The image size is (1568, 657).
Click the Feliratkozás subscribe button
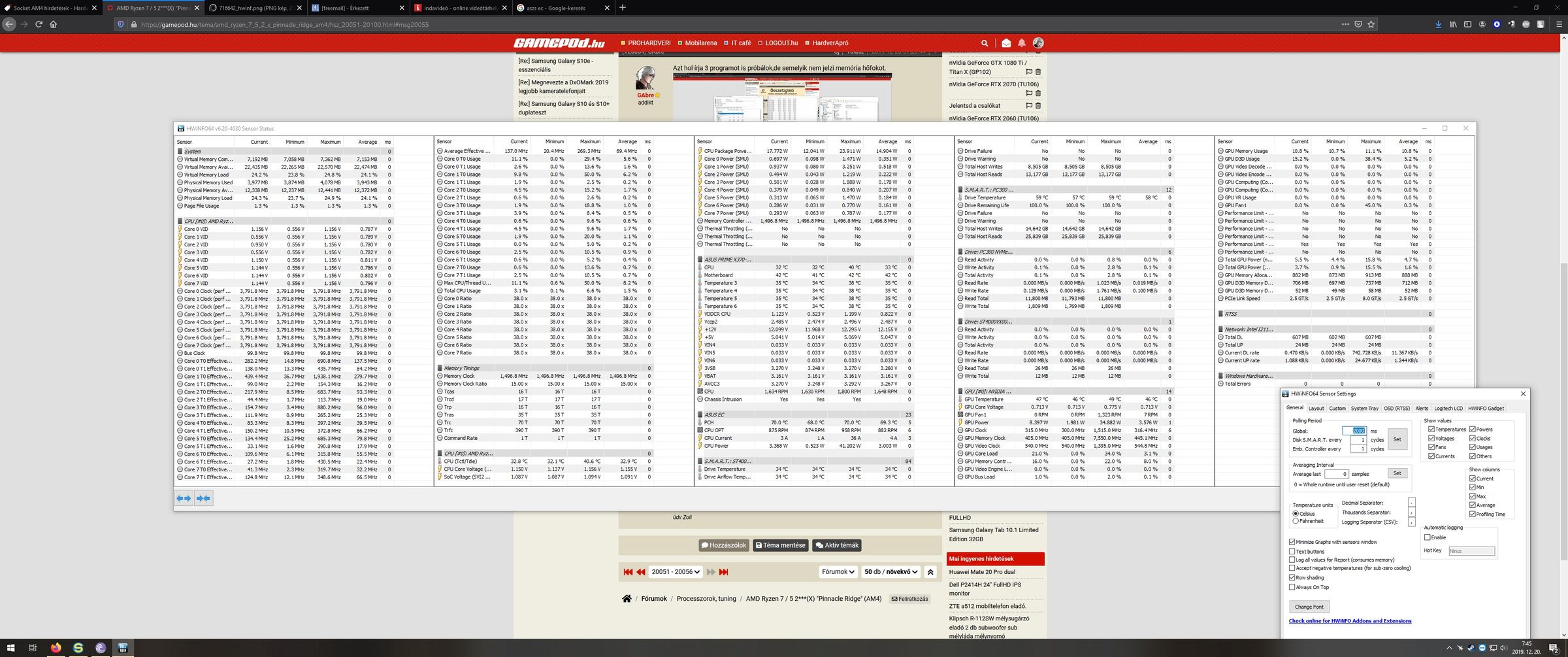[x=910, y=599]
